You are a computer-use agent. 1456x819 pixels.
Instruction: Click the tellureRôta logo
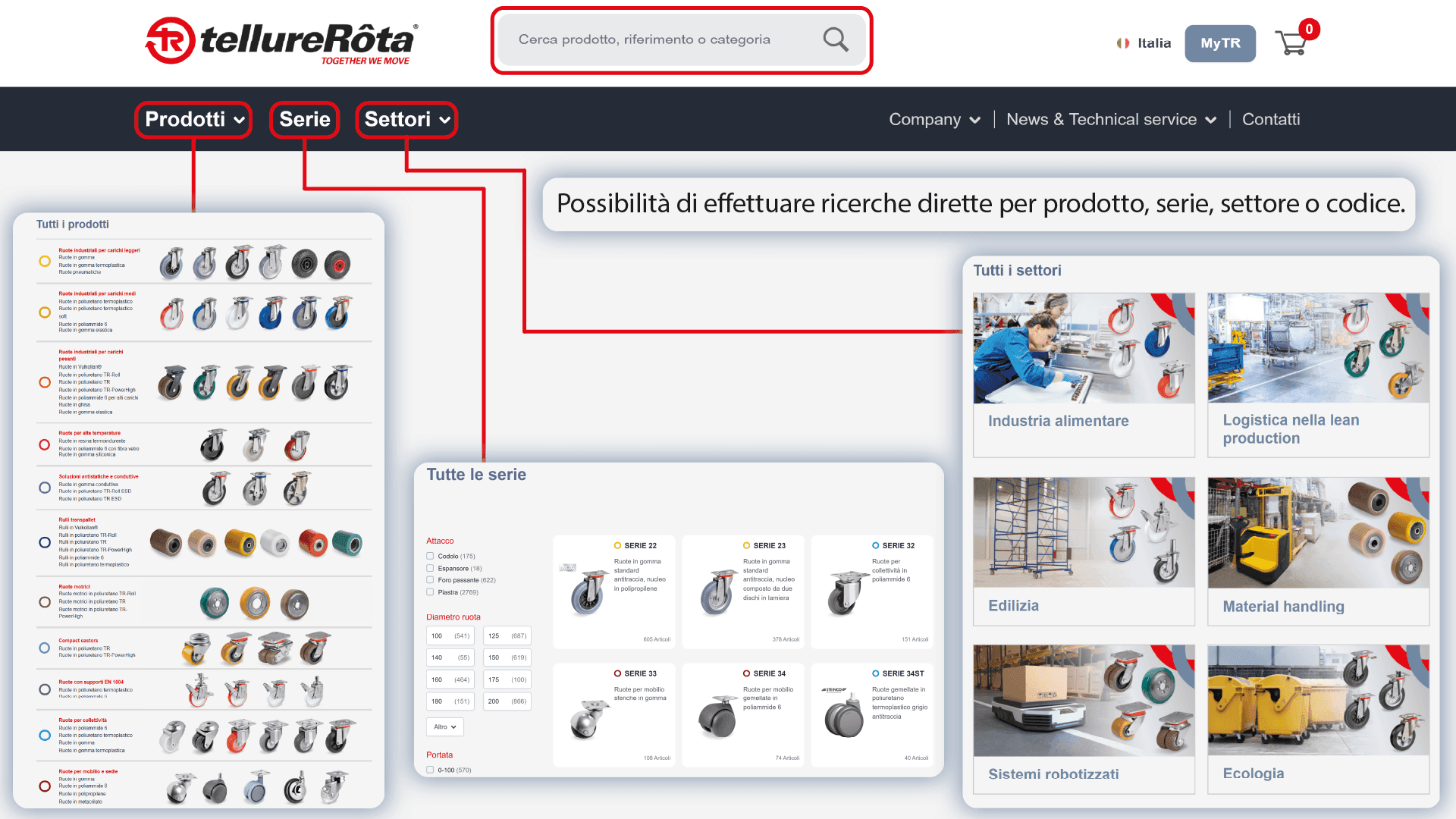coord(281,41)
